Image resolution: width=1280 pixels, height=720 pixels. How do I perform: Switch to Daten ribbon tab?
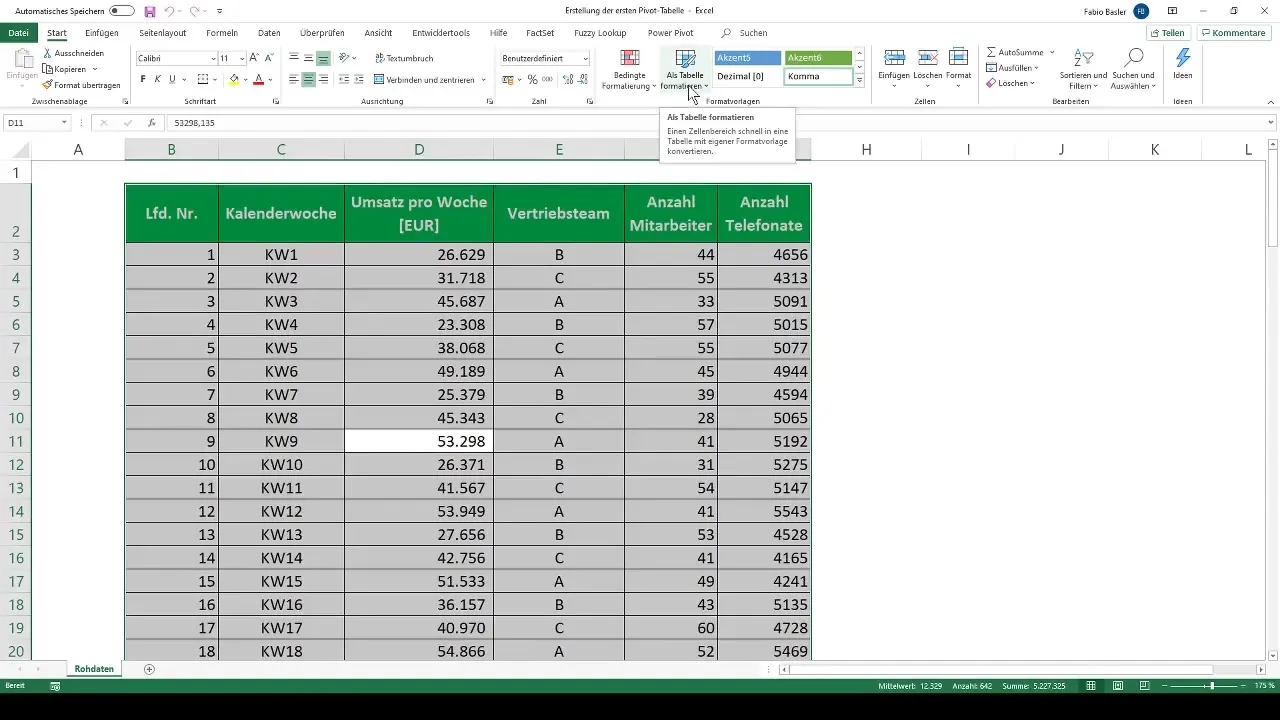(x=269, y=33)
